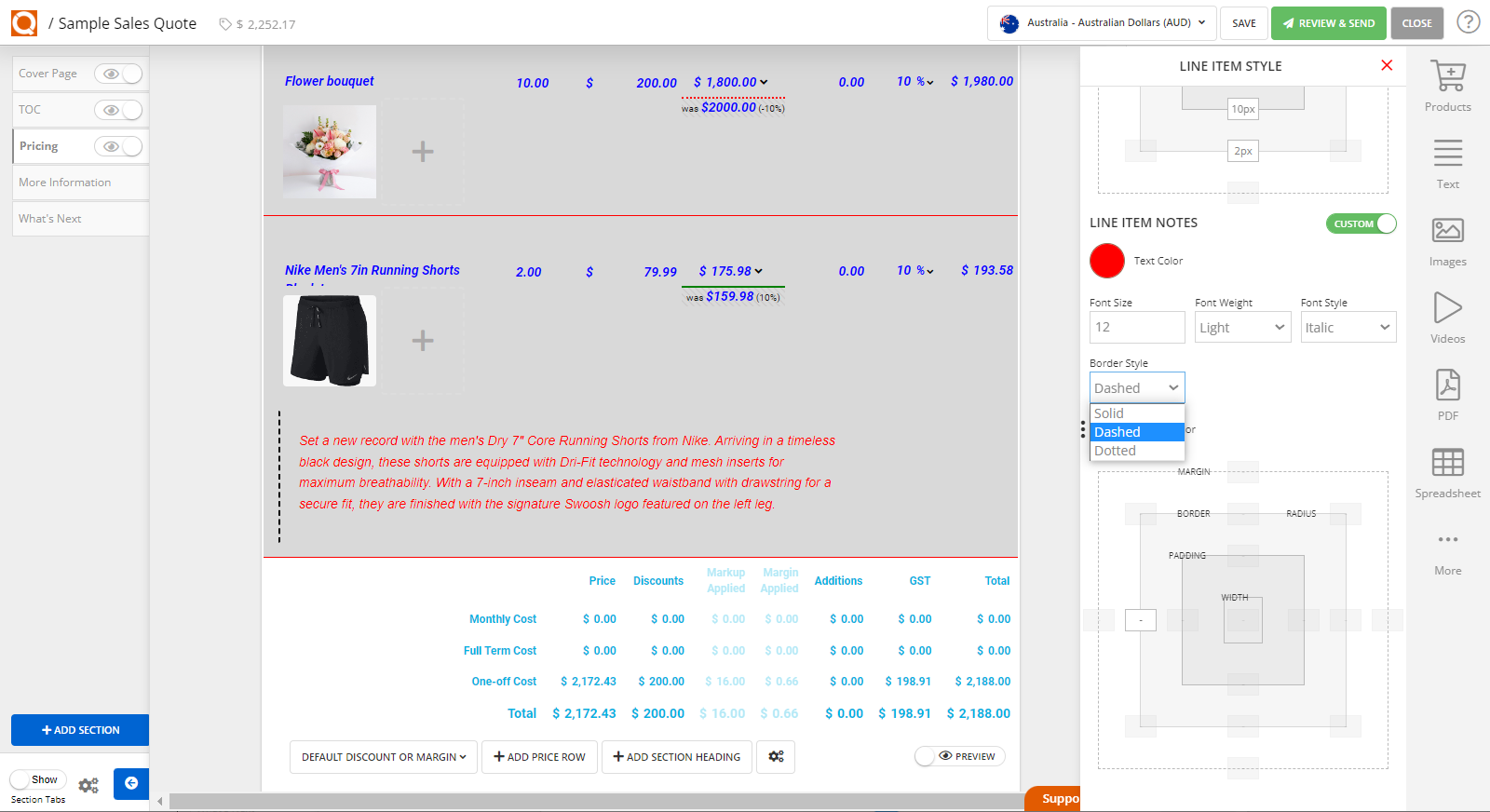
Task: Open Cover Page section
Action: click(x=47, y=74)
